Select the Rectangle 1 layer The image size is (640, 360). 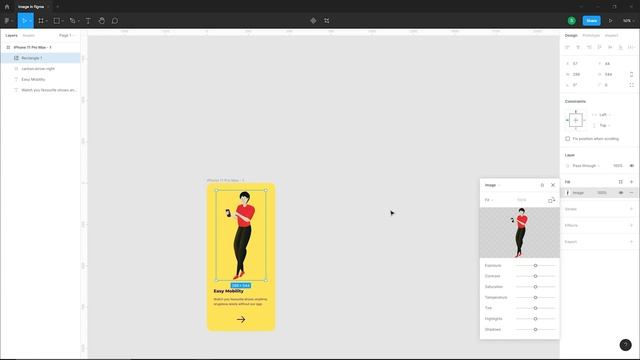40,58
